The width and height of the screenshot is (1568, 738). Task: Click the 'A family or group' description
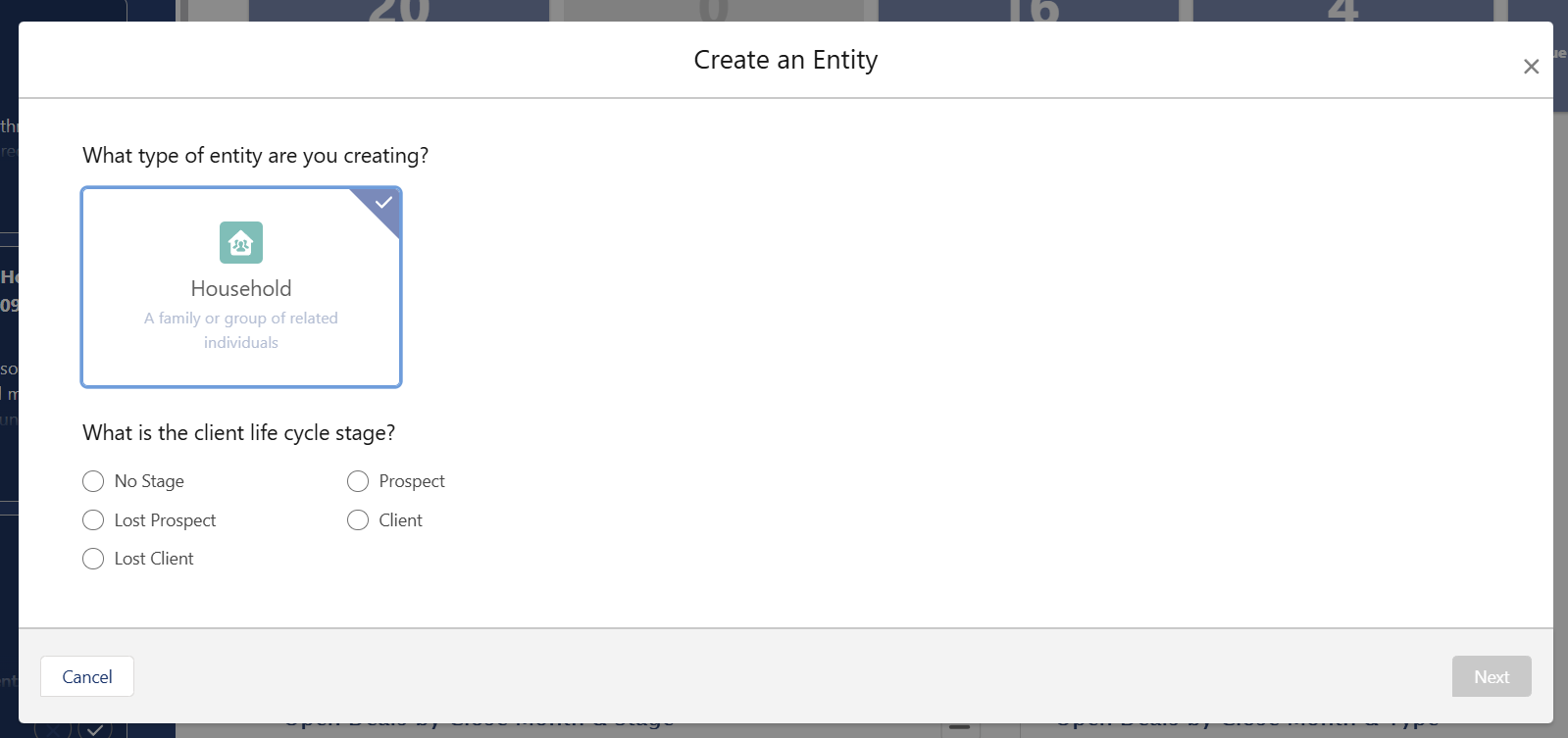click(x=241, y=330)
